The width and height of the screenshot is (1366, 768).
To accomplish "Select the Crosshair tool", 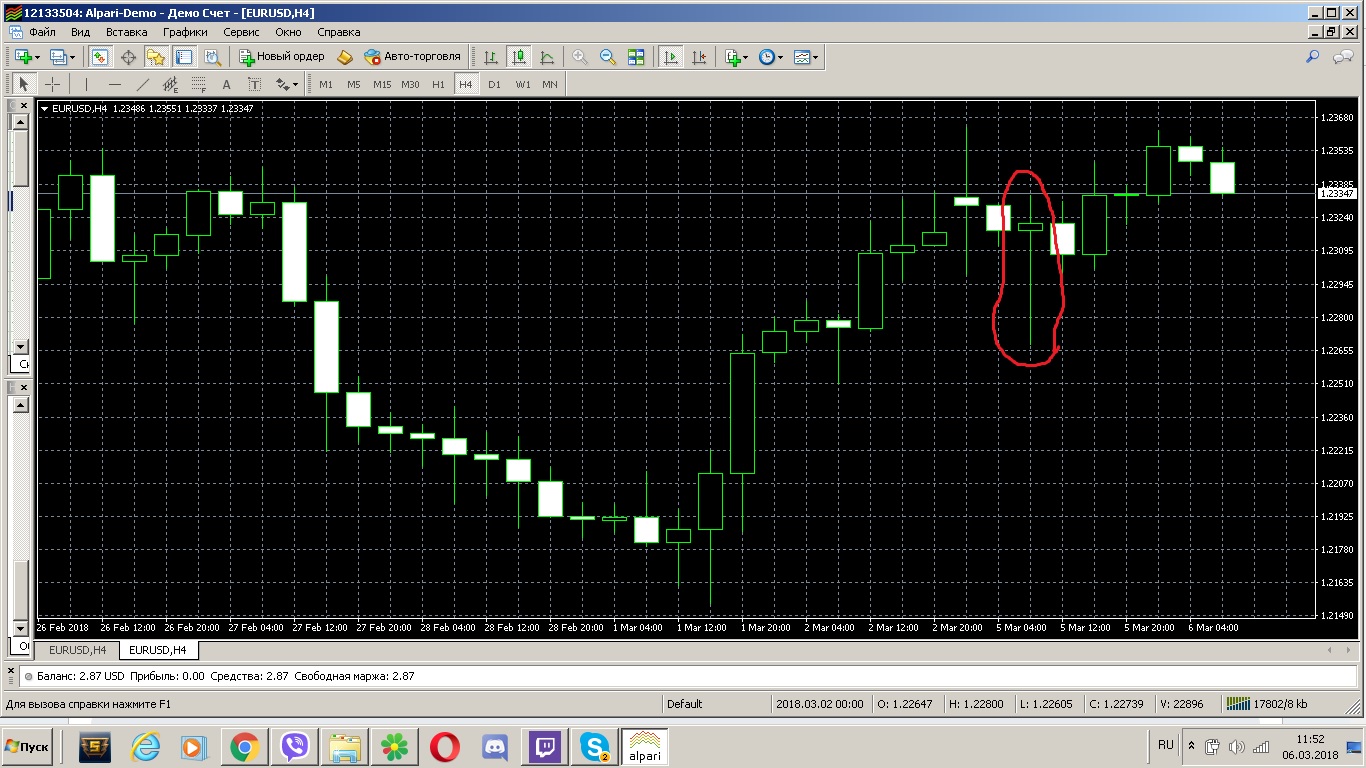I will (52, 84).
